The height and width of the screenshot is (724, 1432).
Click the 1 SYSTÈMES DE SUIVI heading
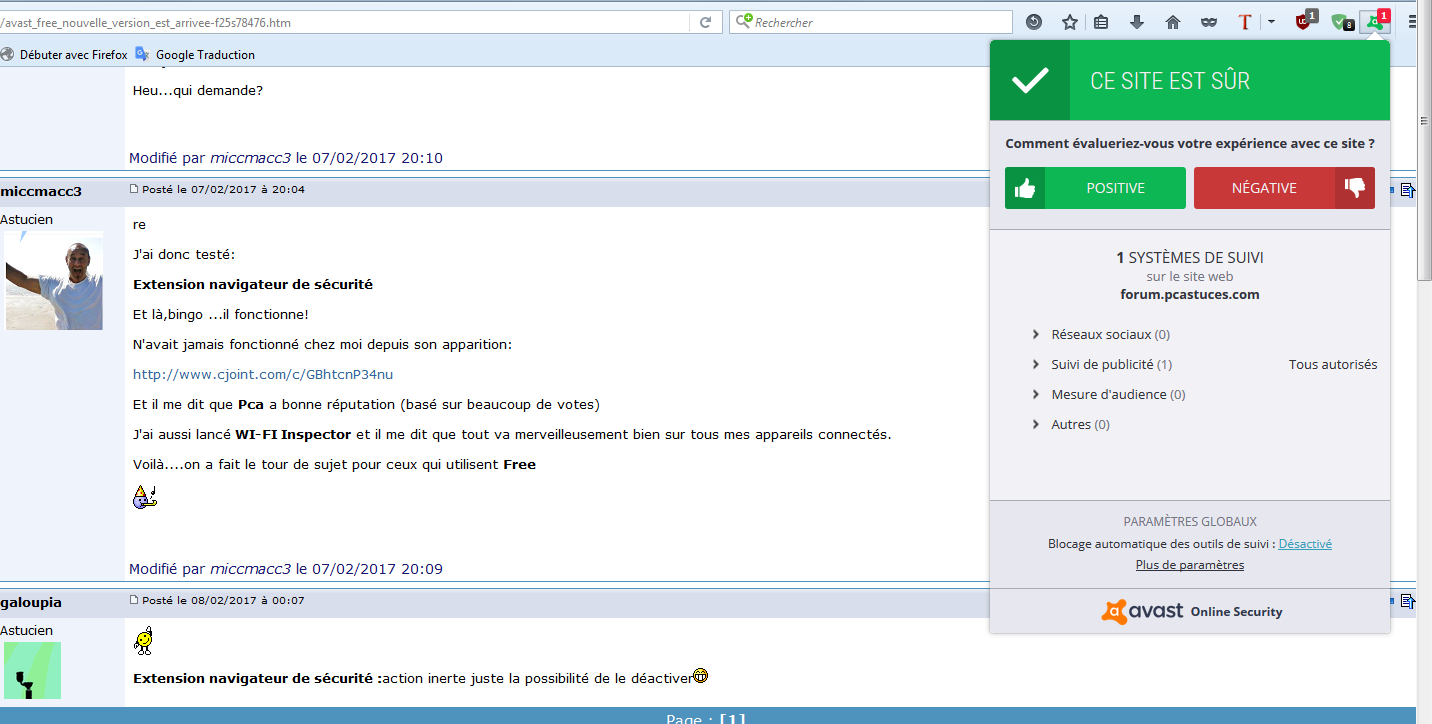point(1190,258)
